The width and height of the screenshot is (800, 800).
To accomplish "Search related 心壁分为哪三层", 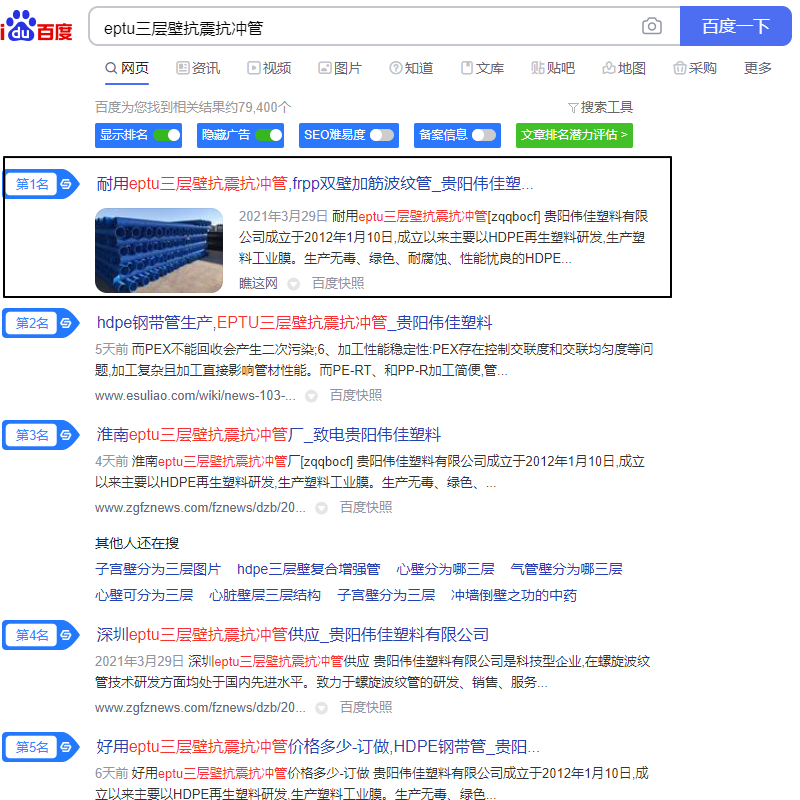I will tap(445, 570).
